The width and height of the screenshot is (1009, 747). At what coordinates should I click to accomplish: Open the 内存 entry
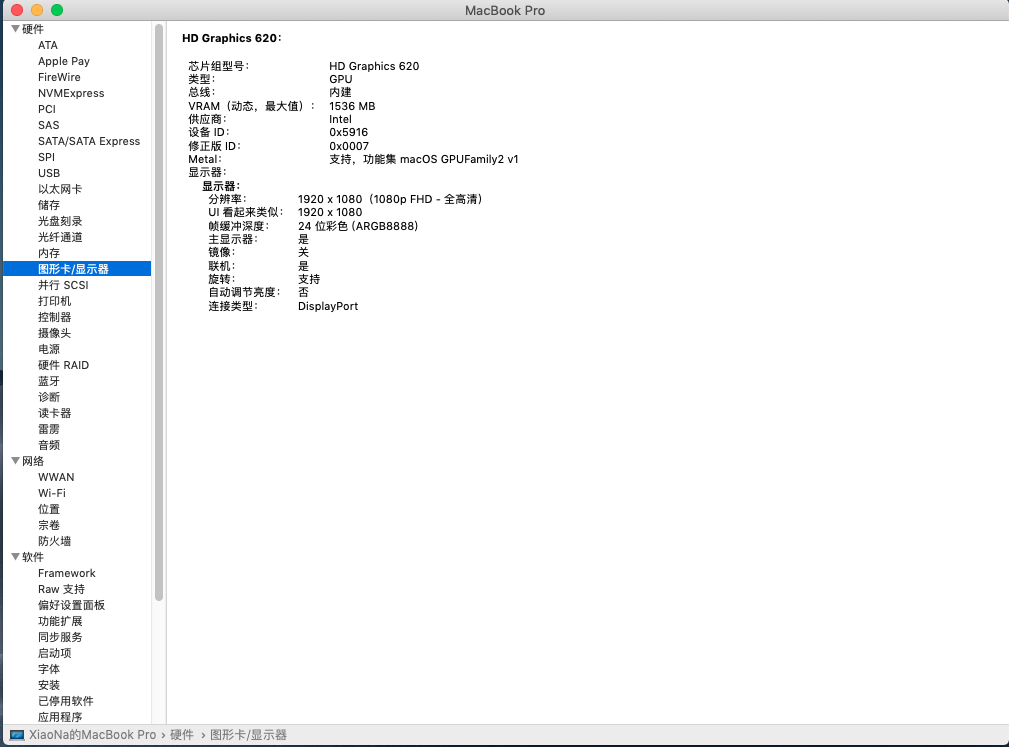pos(49,253)
